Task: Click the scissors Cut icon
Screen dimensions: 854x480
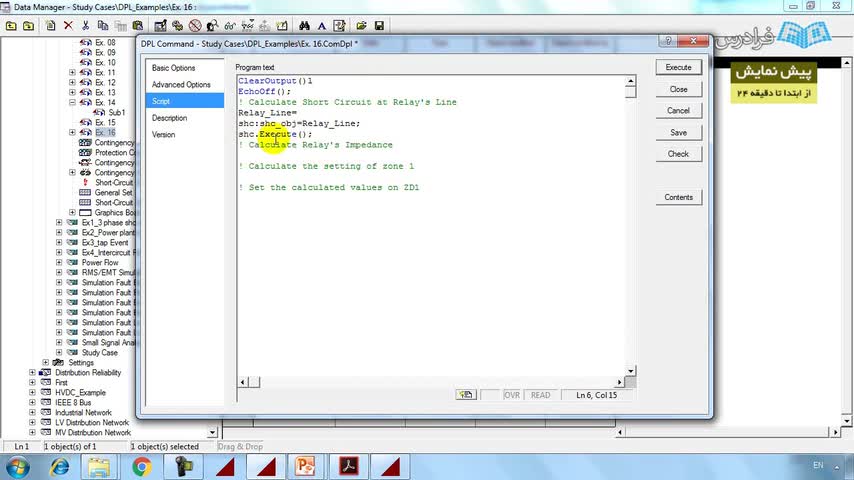Action: pos(86,26)
